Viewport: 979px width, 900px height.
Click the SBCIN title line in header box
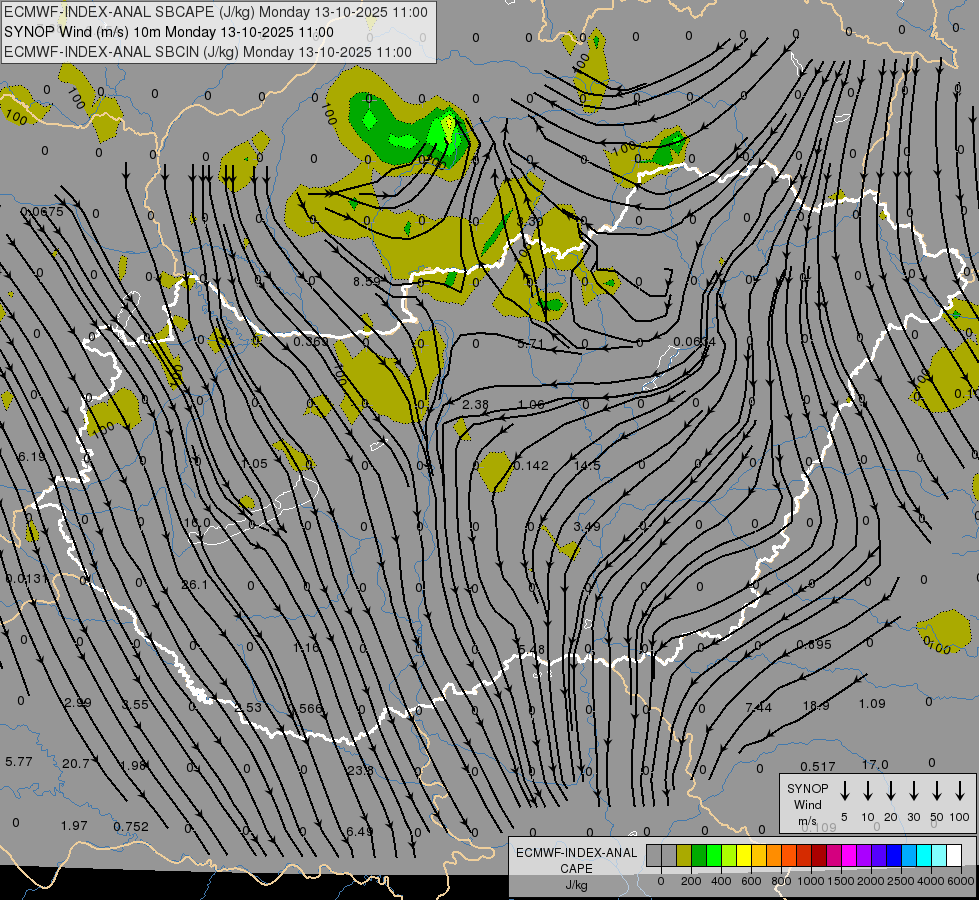[x=208, y=52]
